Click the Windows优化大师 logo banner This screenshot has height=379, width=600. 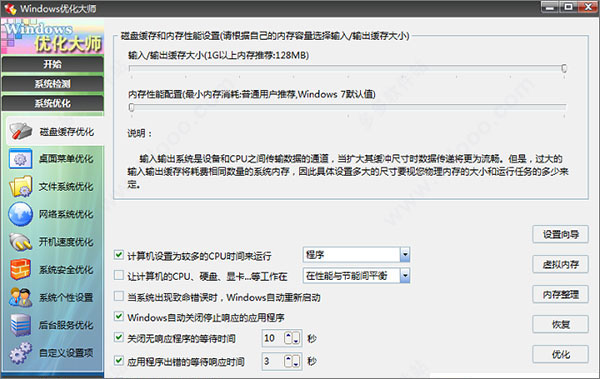(x=52, y=36)
